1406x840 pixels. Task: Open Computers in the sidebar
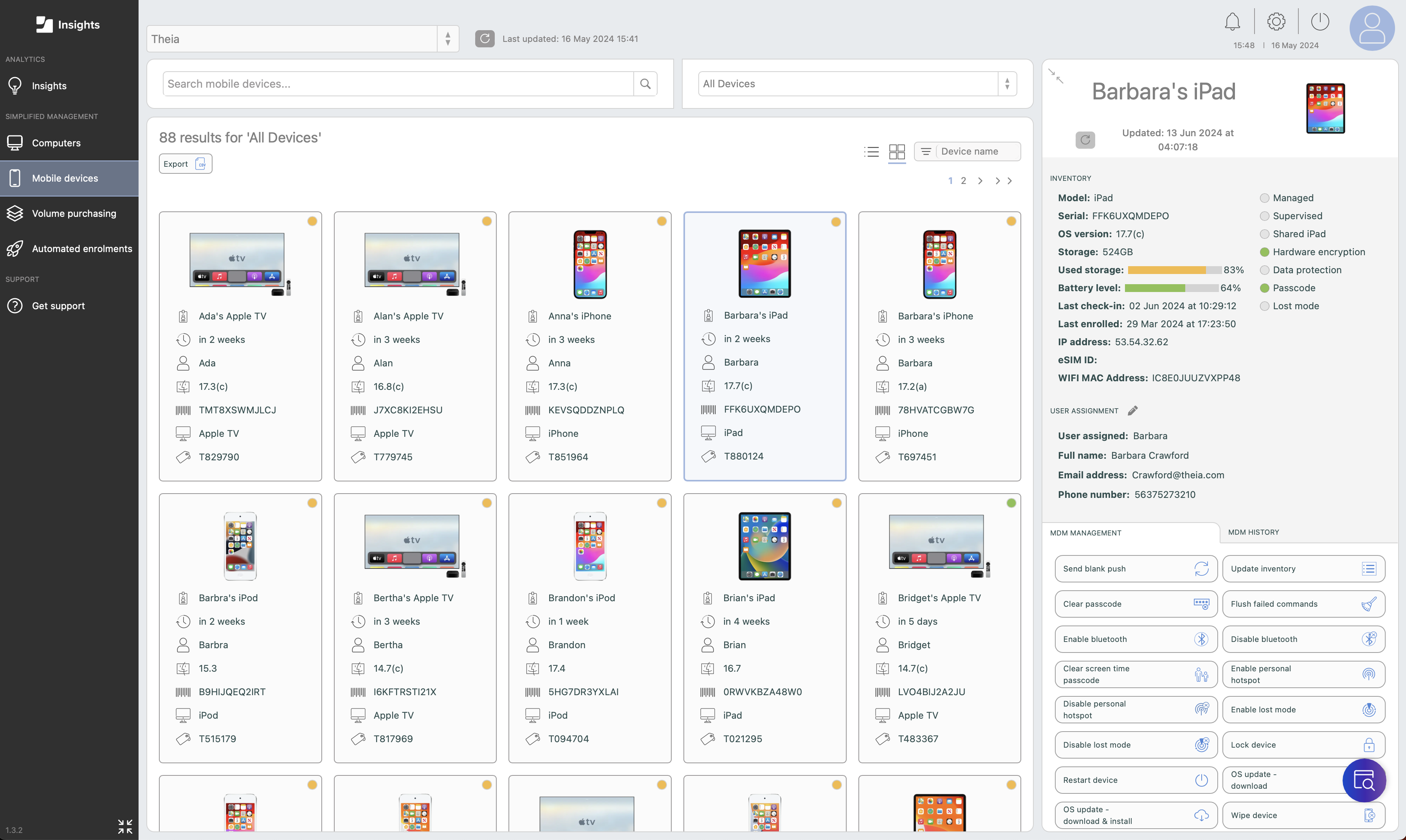click(x=69, y=142)
